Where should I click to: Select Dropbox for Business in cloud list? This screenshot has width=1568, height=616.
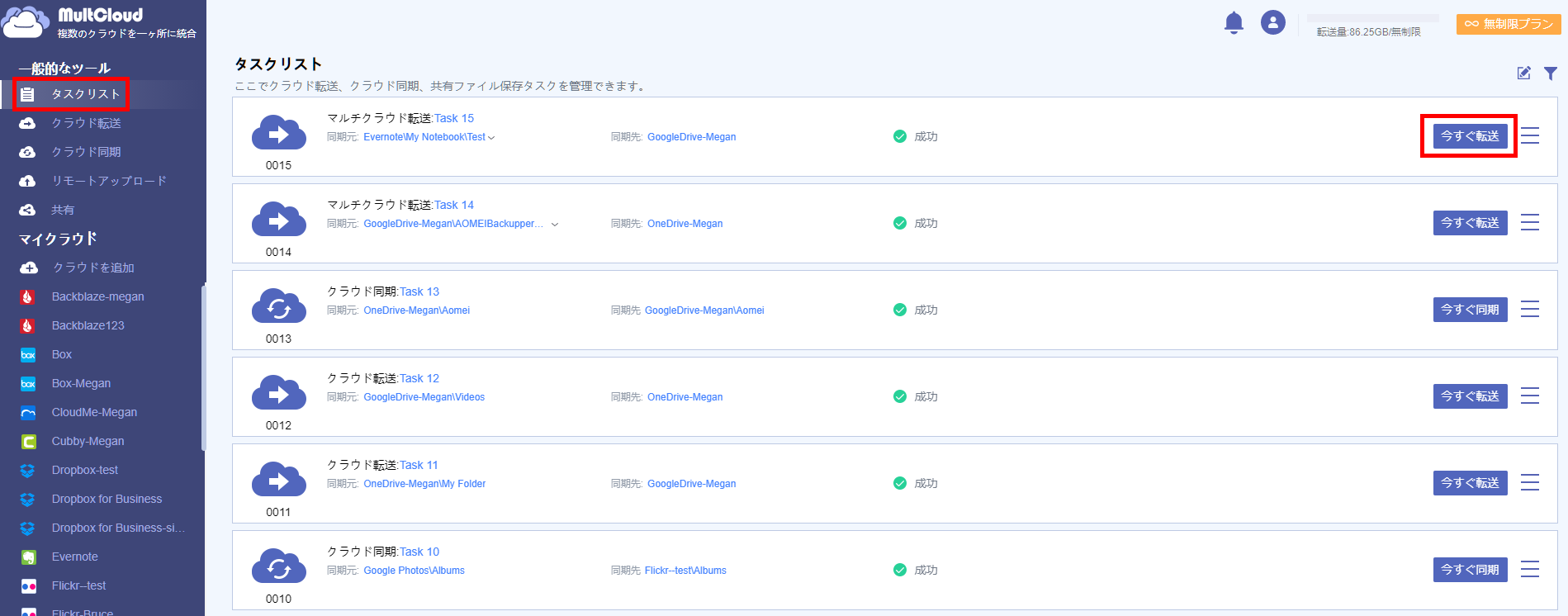107,499
